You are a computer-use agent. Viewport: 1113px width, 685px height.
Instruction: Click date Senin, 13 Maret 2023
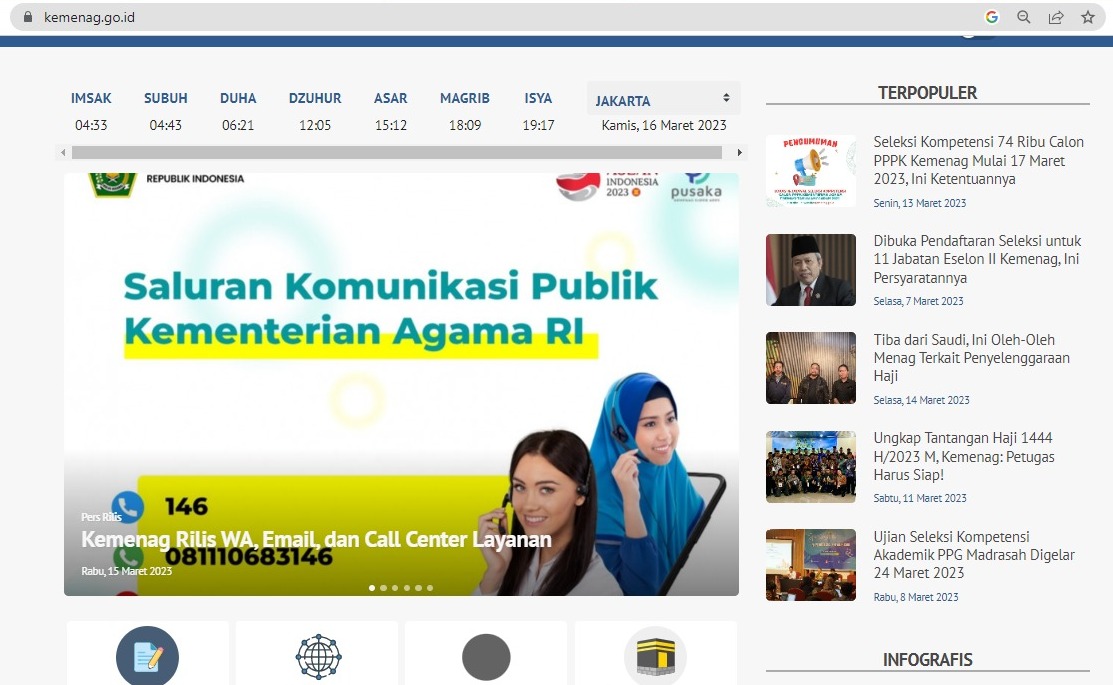coord(919,203)
